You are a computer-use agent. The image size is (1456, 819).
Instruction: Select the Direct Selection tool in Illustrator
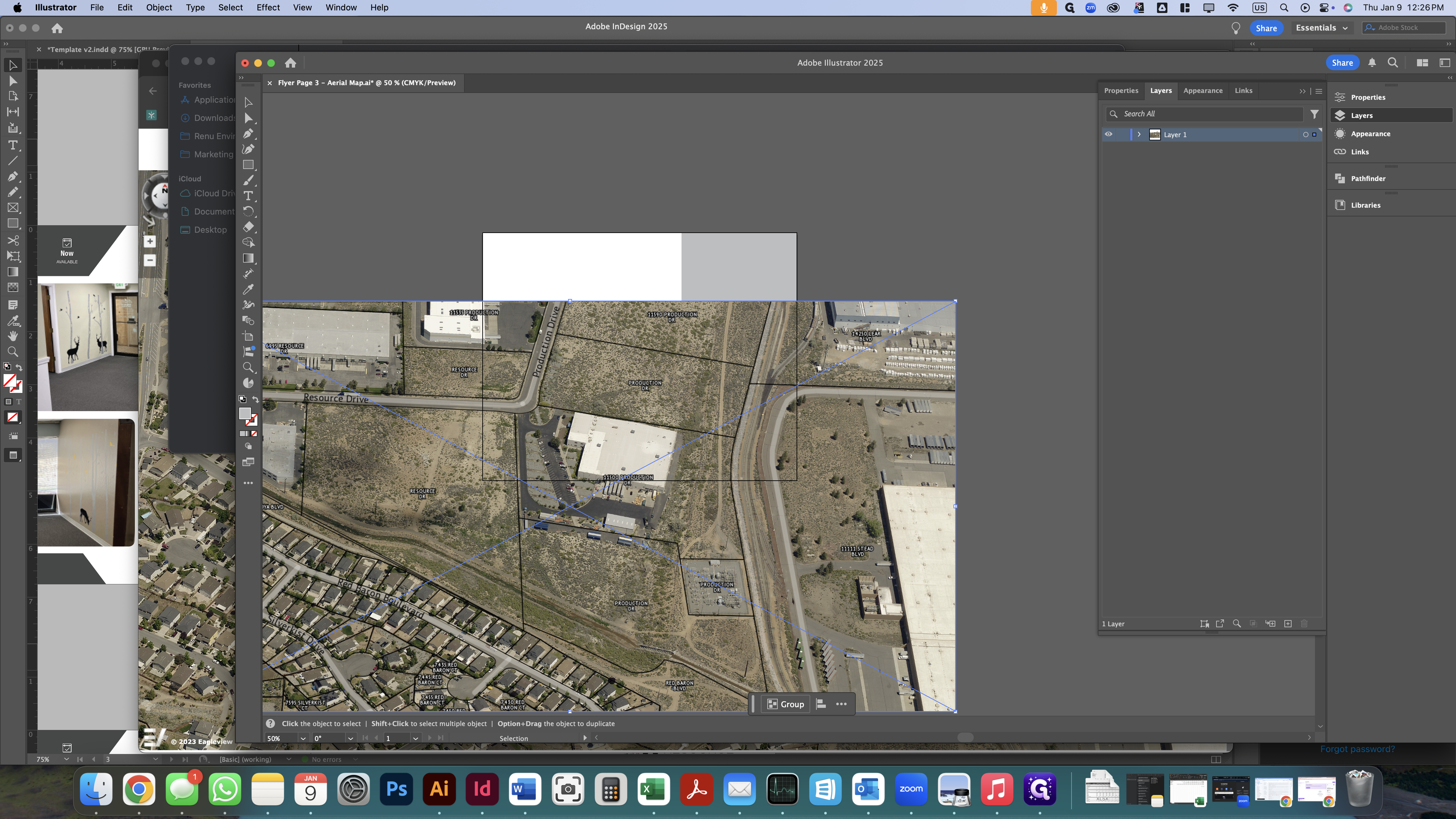point(248,118)
